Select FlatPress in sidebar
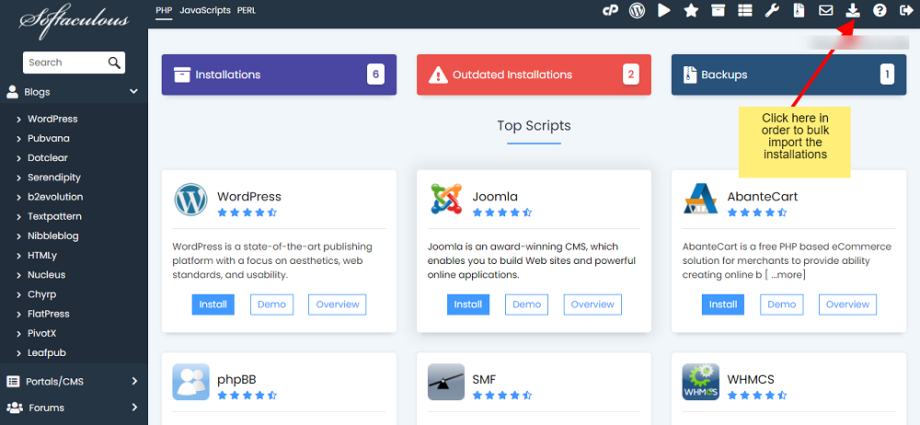Screen dimensions: 920x425 pos(48,313)
